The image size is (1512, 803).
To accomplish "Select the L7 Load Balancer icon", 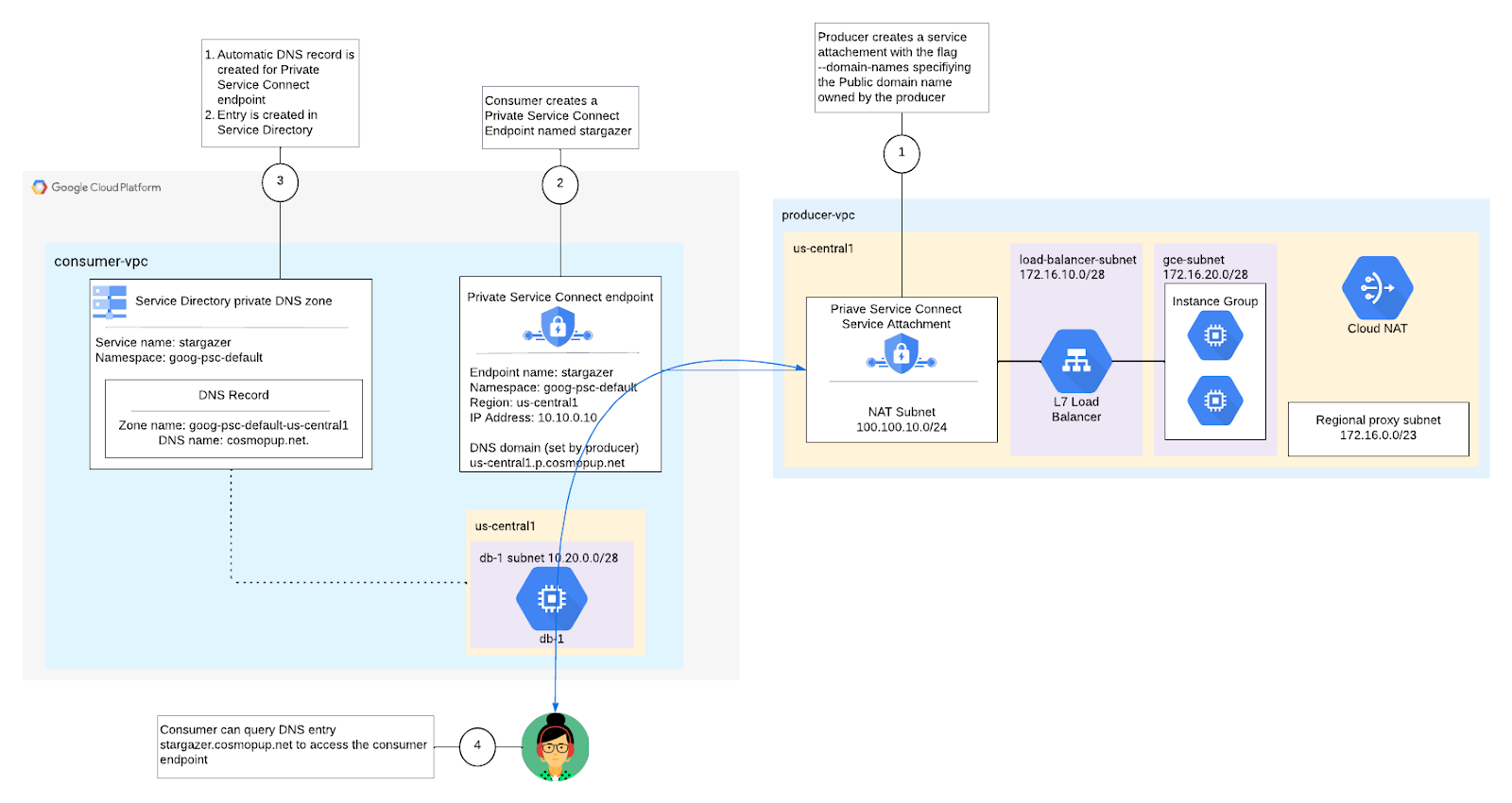I will tap(1075, 361).
